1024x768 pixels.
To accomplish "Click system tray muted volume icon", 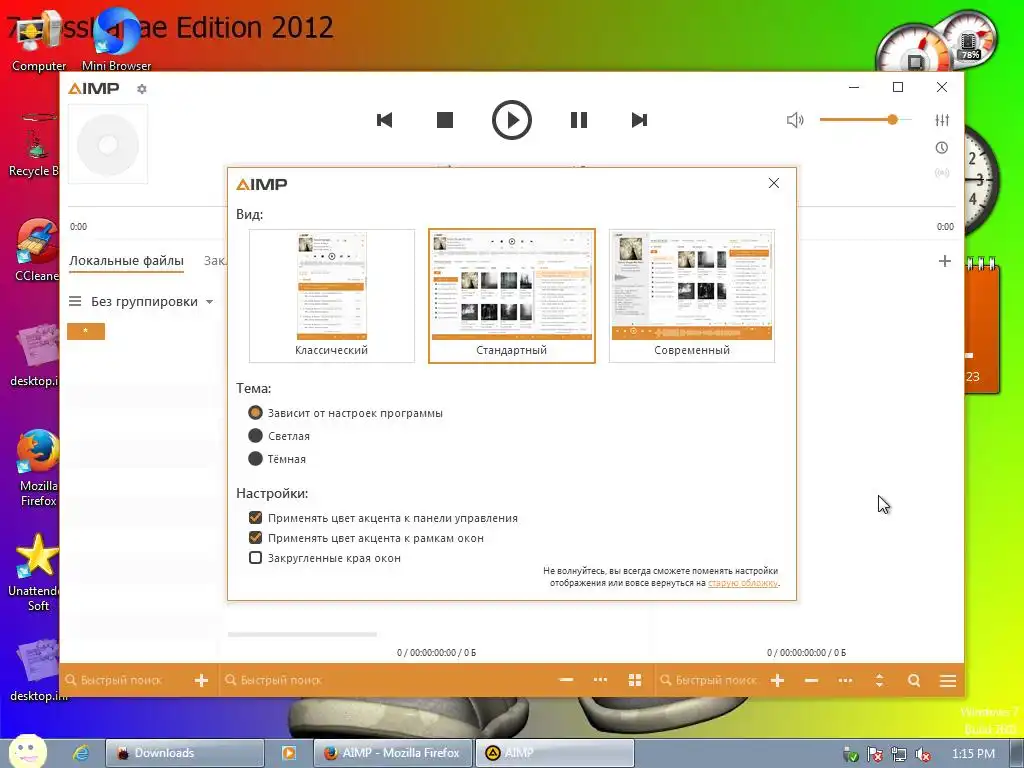I will click(923, 754).
